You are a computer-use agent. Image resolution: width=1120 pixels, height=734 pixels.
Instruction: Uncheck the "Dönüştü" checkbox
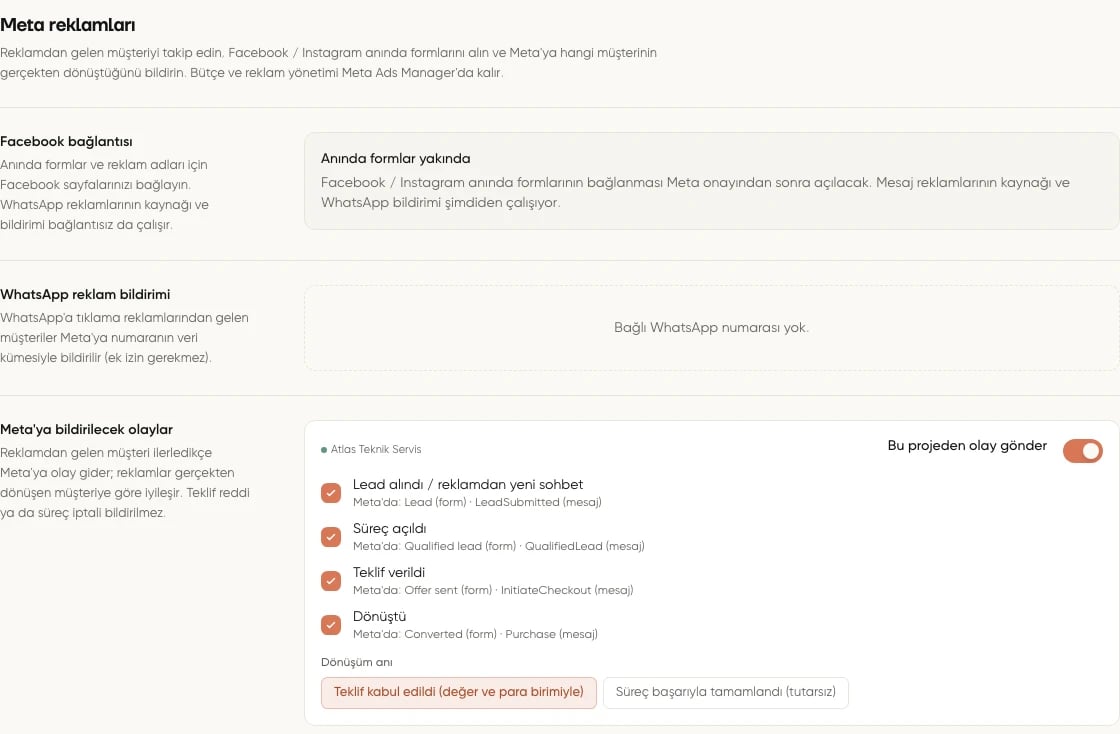331,625
